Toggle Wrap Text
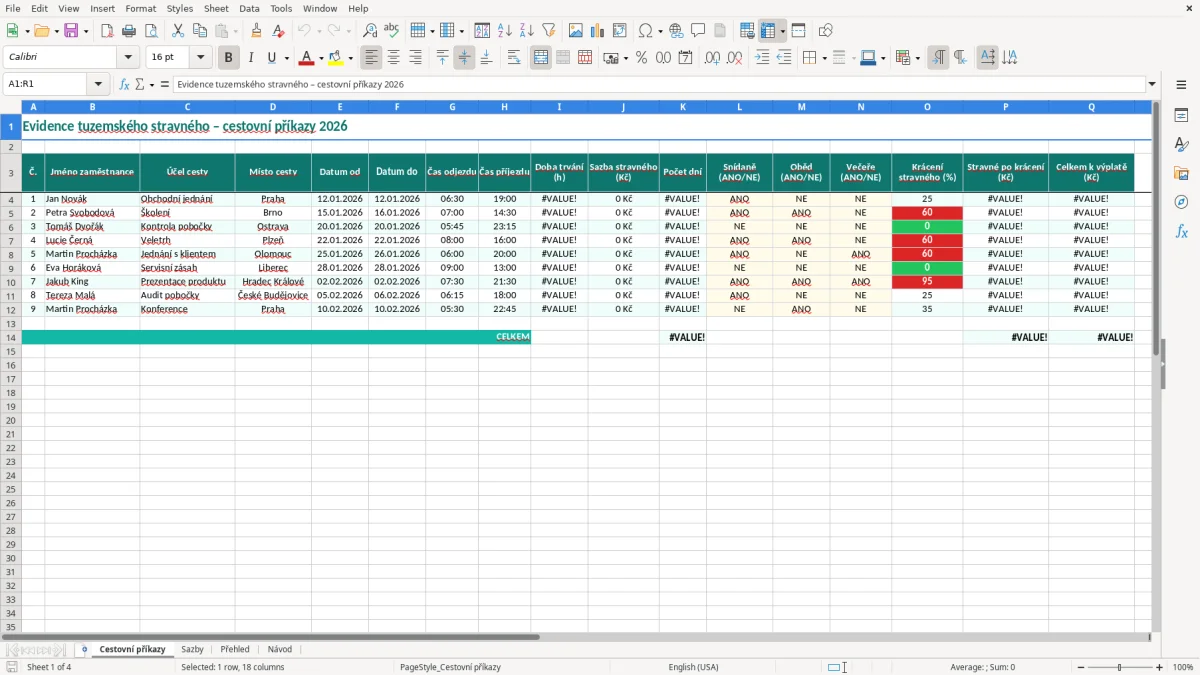The height and width of the screenshot is (675, 1200). [x=514, y=58]
